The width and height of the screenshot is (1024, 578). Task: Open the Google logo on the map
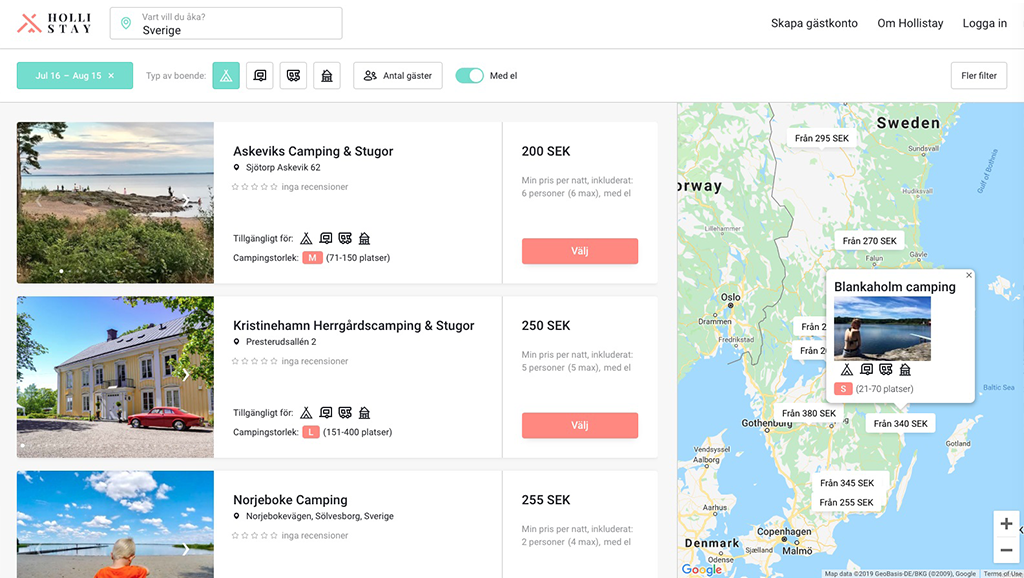click(702, 570)
